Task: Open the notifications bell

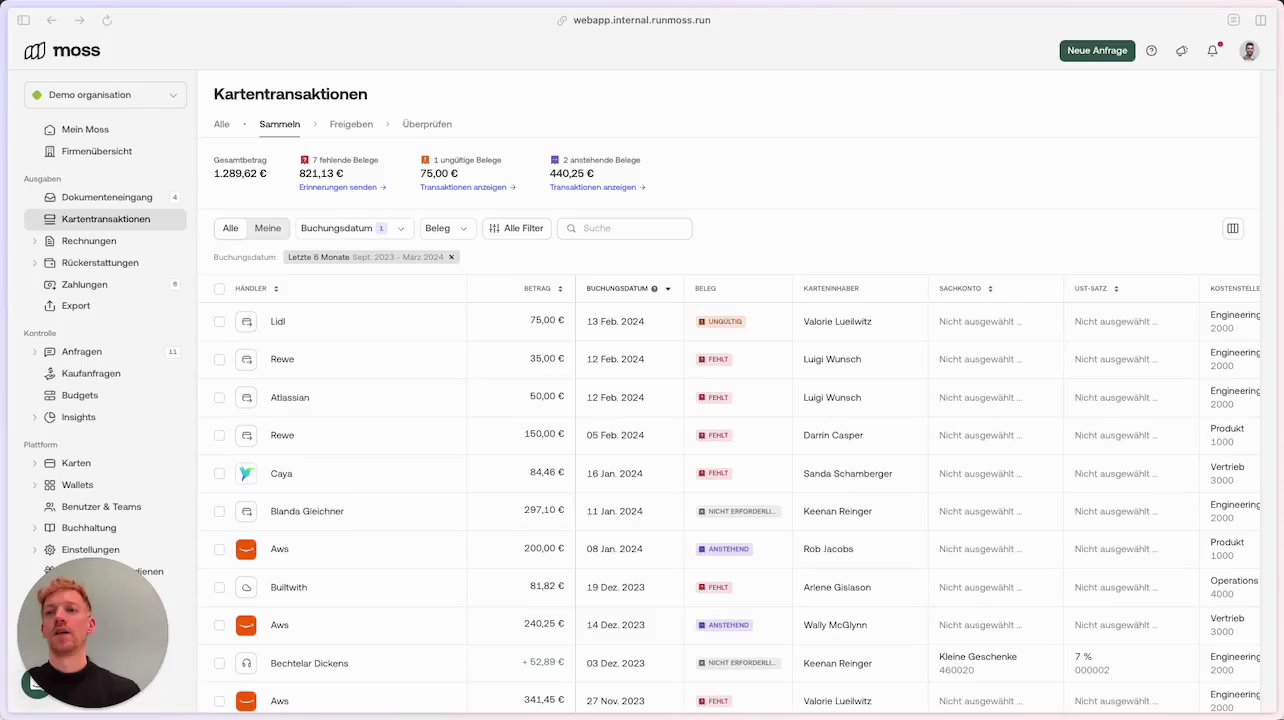Action: (x=1212, y=51)
